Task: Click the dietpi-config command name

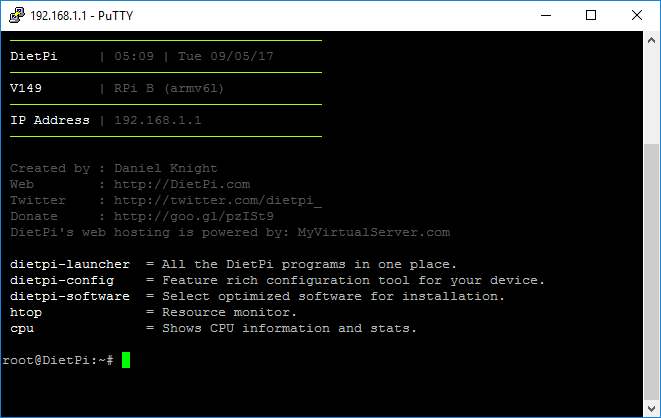Action: [x=62, y=281]
